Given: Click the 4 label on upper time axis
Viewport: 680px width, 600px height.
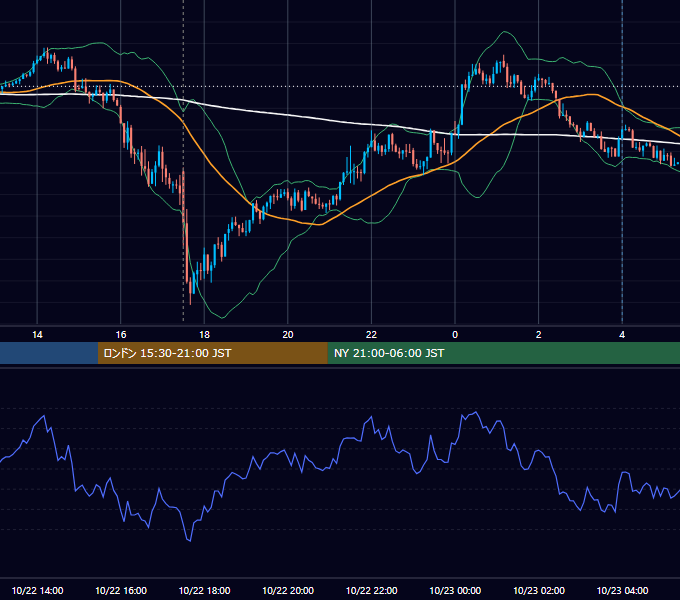Looking at the screenshot, I should (x=622, y=335).
